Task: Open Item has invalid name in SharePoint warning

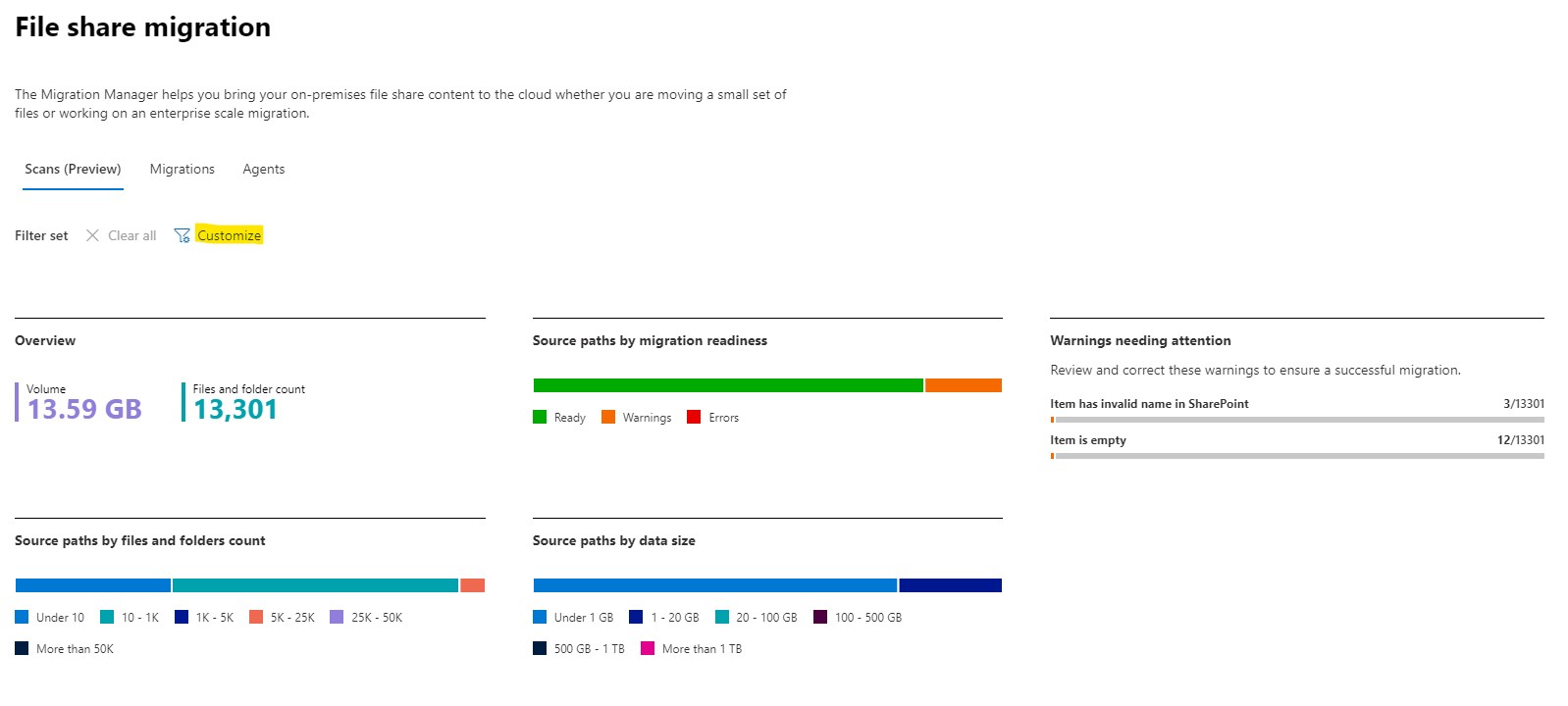Action: tap(1149, 404)
